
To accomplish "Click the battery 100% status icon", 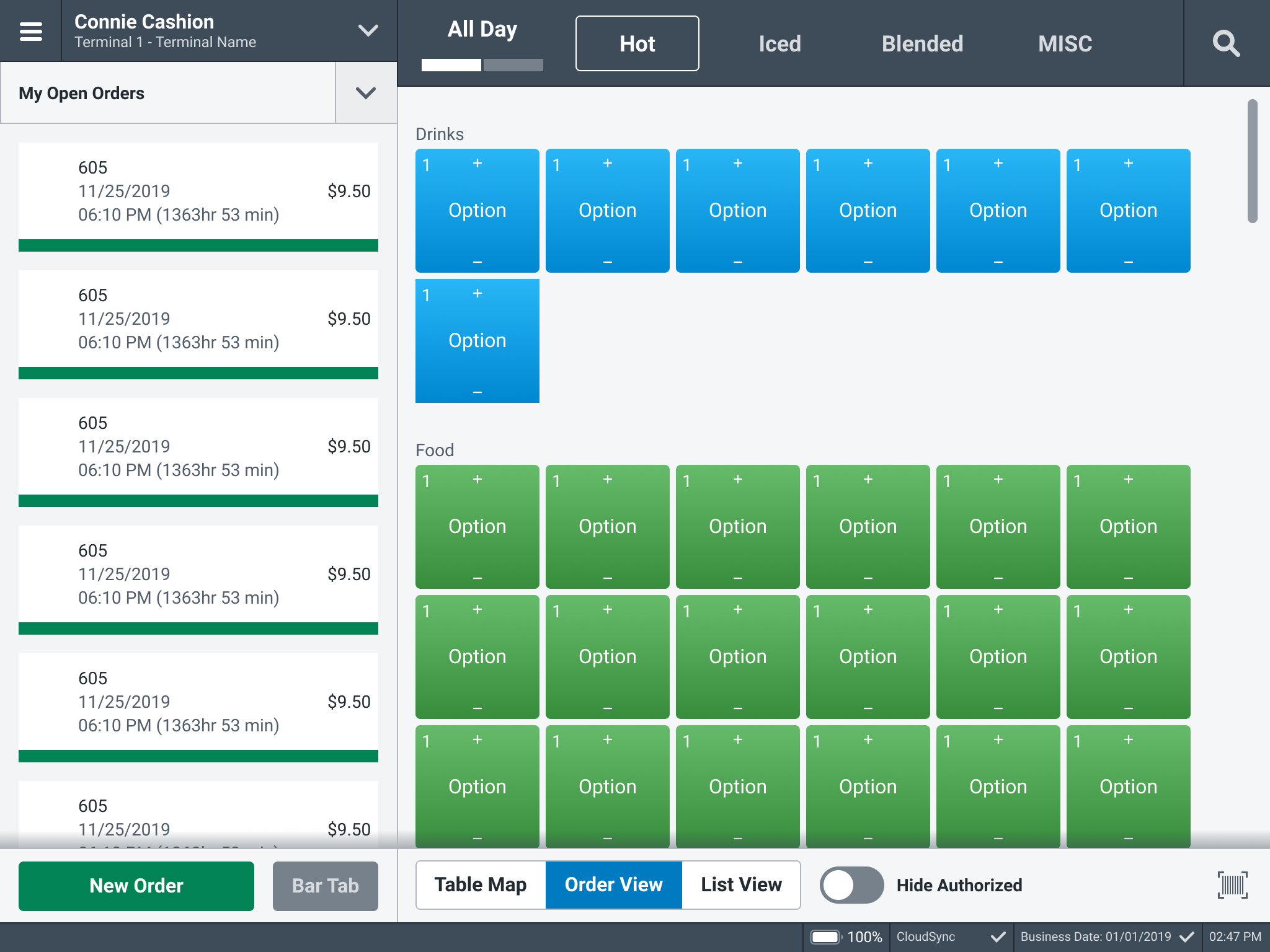I will [825, 937].
